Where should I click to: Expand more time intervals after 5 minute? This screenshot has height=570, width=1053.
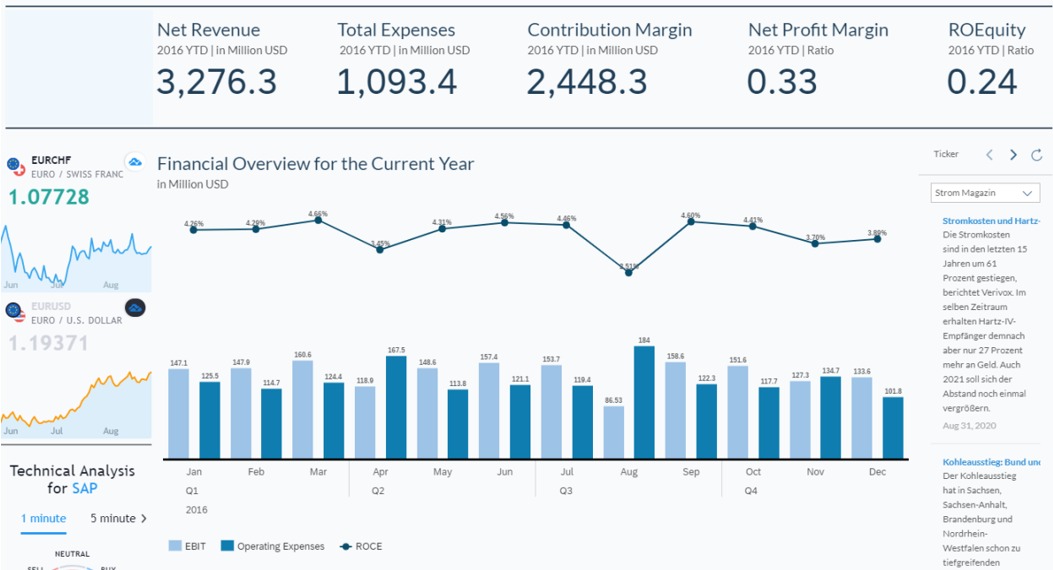144,518
